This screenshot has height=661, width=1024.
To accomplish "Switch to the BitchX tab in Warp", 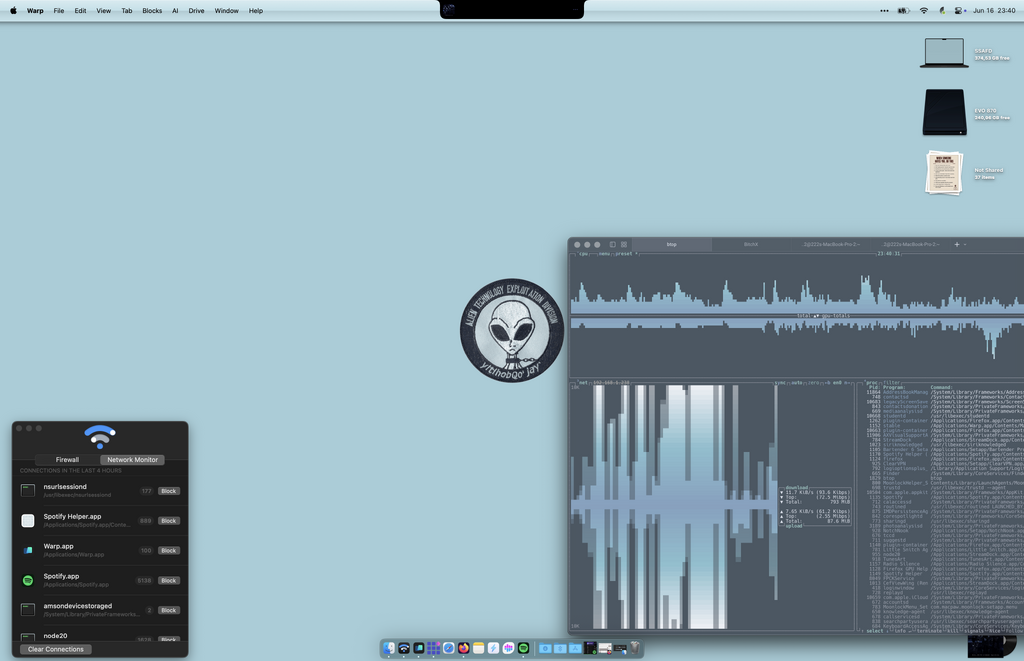I will 751,244.
